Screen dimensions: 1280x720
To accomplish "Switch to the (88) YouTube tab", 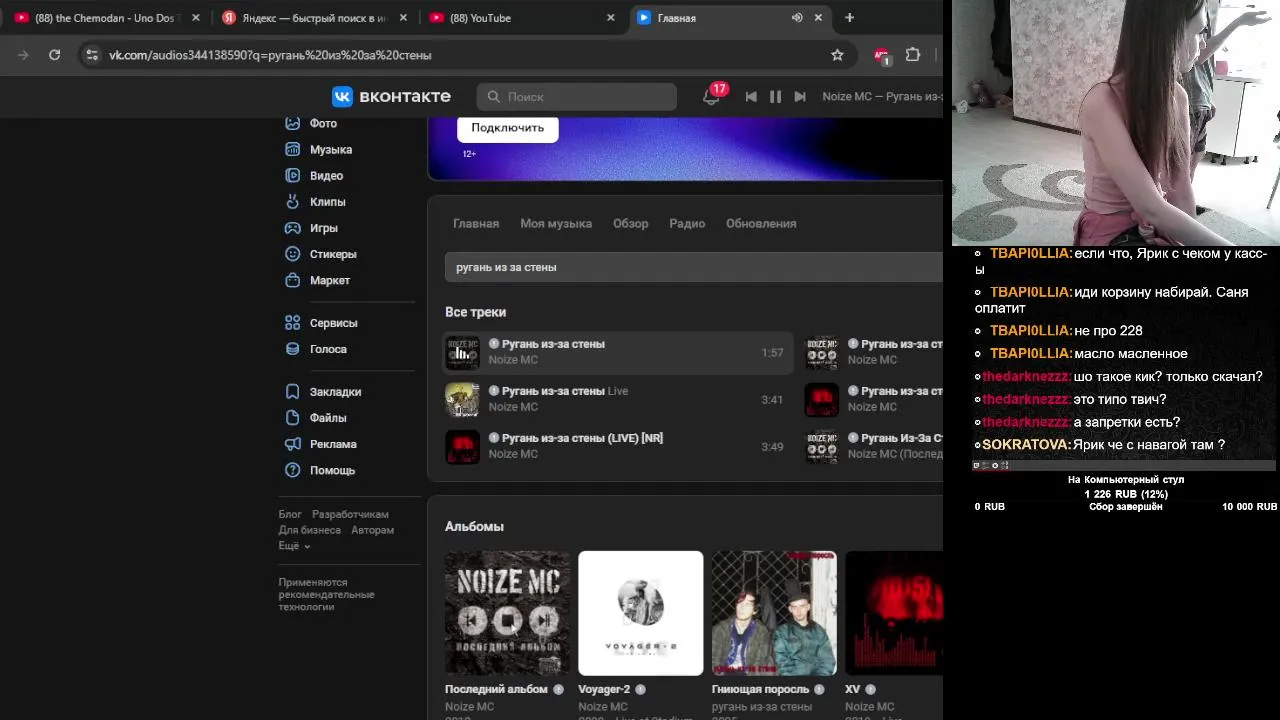I will [x=520, y=18].
